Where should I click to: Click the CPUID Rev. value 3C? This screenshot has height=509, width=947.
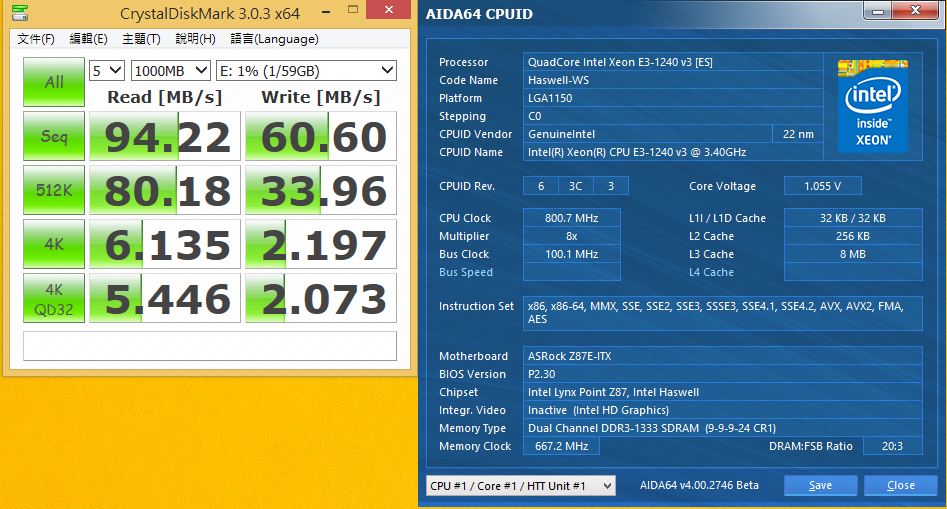point(576,186)
